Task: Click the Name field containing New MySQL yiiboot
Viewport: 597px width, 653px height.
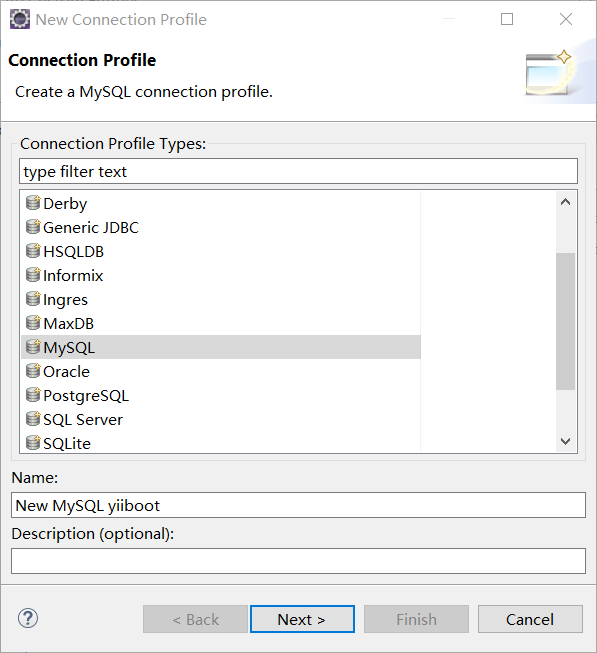Action: click(x=298, y=505)
